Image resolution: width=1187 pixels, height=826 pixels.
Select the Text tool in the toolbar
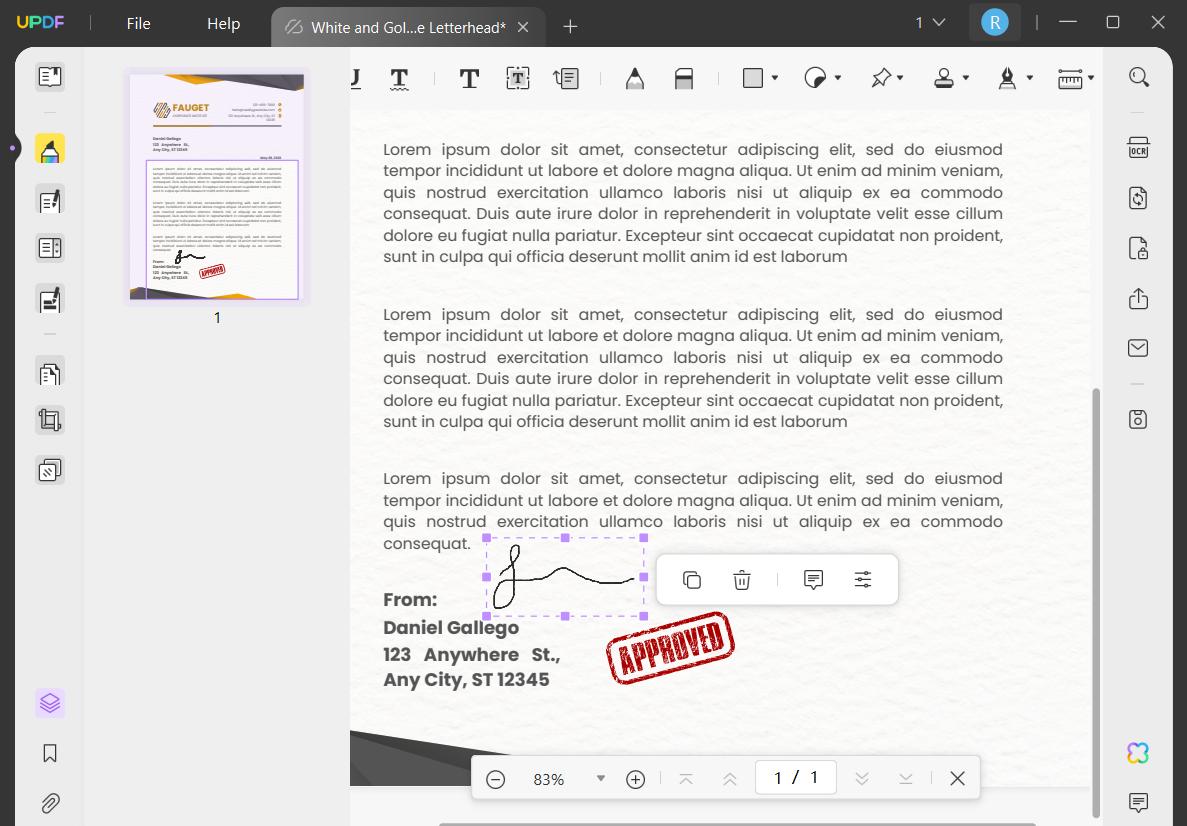[469, 78]
